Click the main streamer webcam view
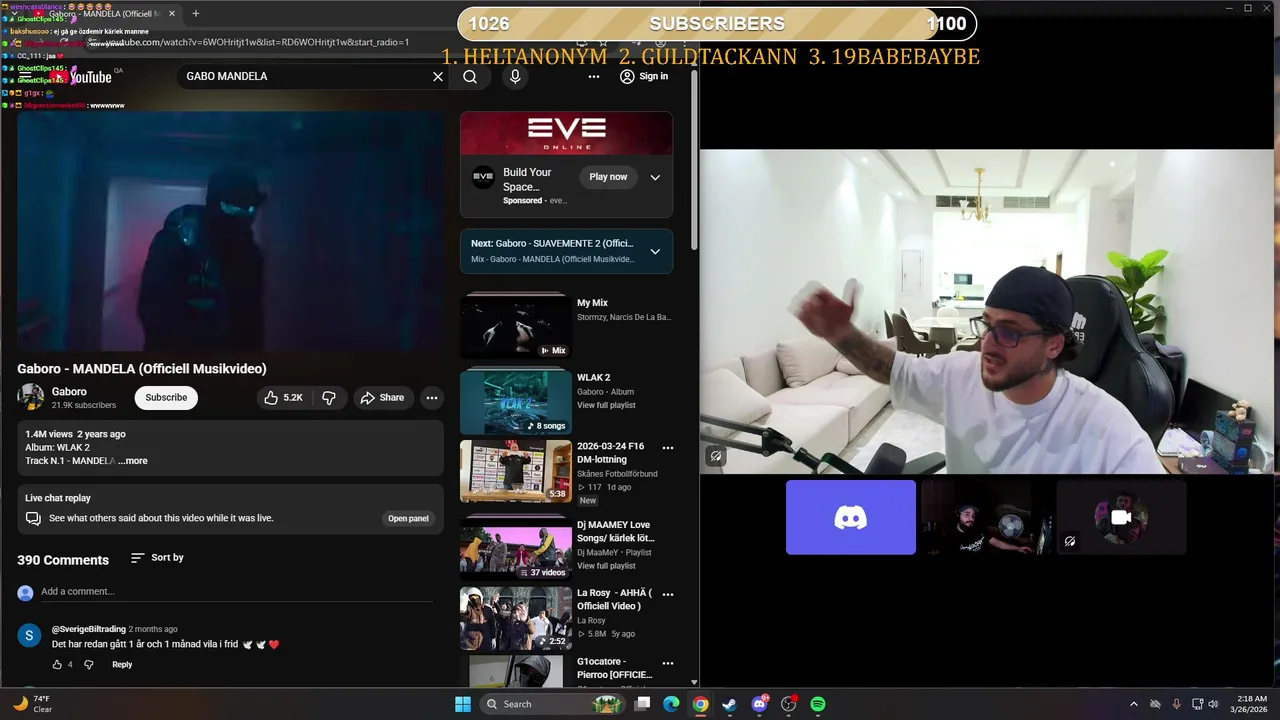The image size is (1280, 720). coord(987,312)
